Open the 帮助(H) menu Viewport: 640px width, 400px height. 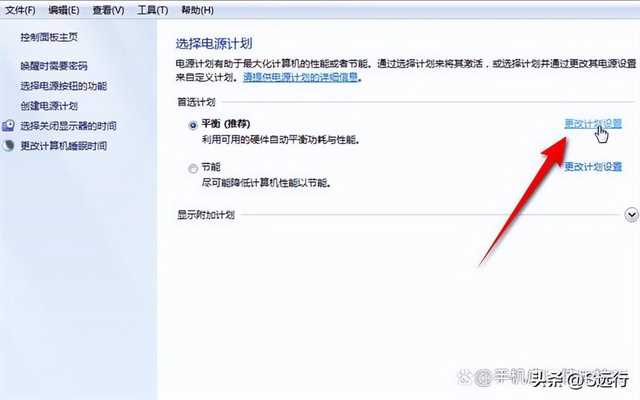[x=197, y=10]
